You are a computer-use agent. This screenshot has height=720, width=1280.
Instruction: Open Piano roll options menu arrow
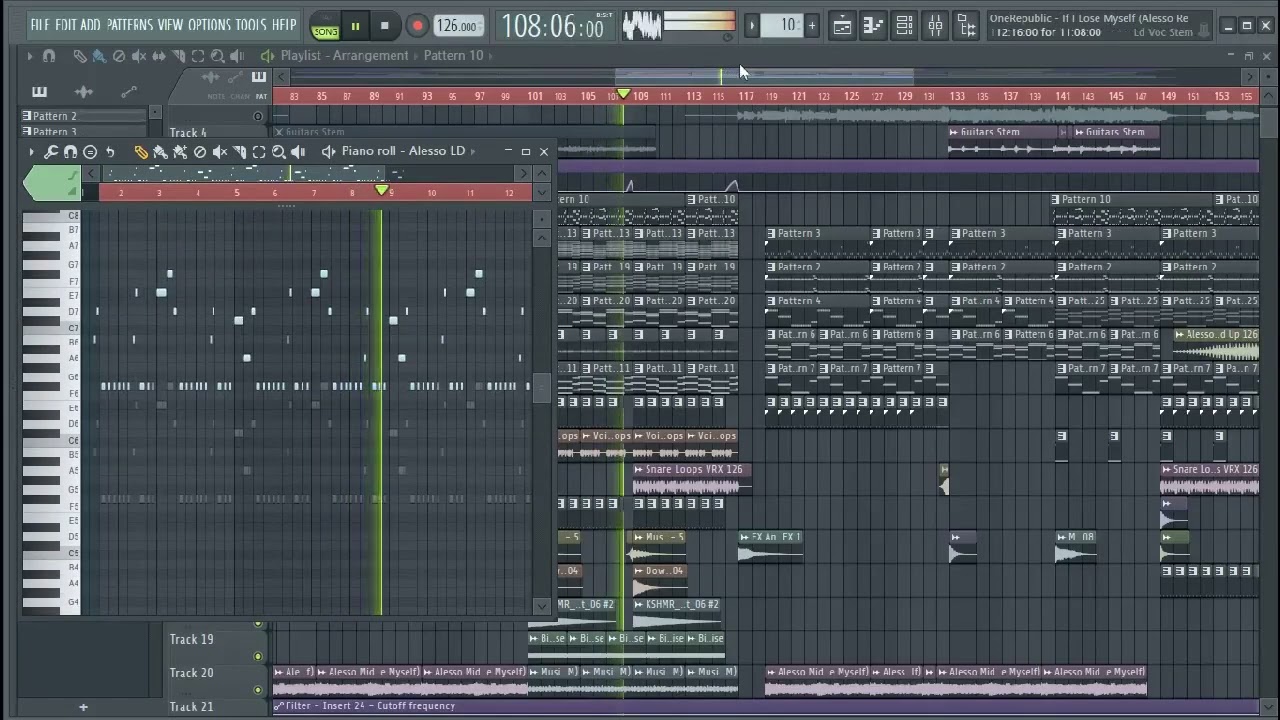(x=31, y=152)
